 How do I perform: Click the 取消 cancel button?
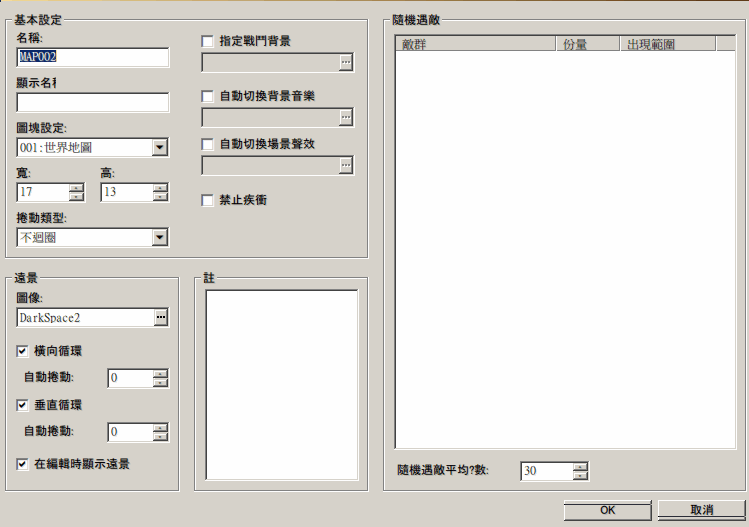click(702, 510)
